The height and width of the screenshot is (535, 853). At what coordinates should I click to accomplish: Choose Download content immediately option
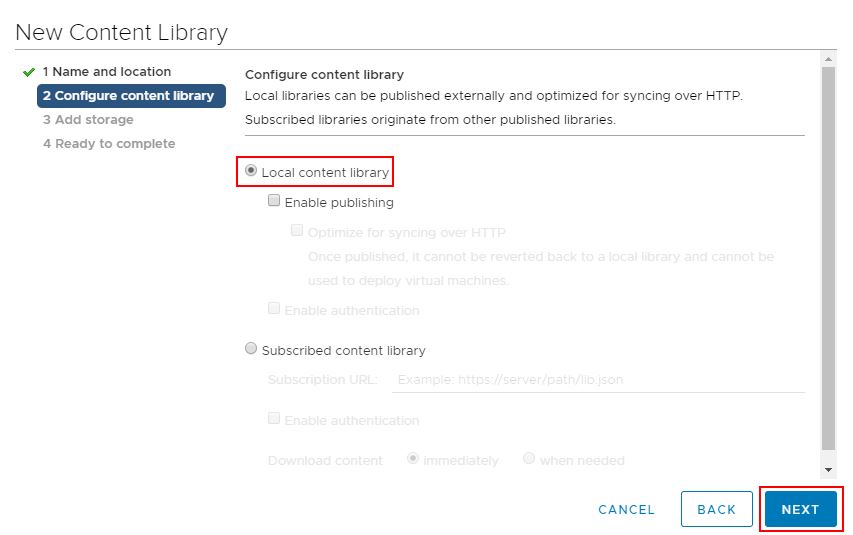coord(413,458)
